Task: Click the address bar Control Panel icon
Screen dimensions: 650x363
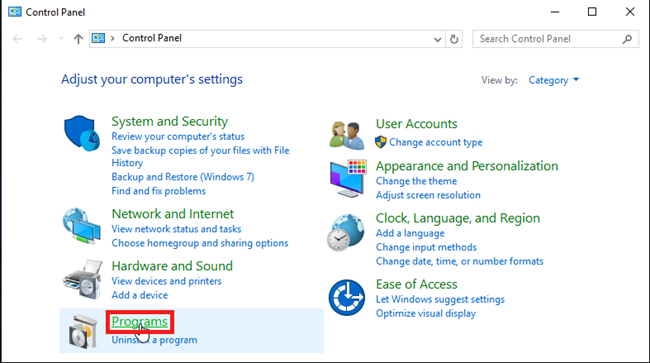Action: 98,38
